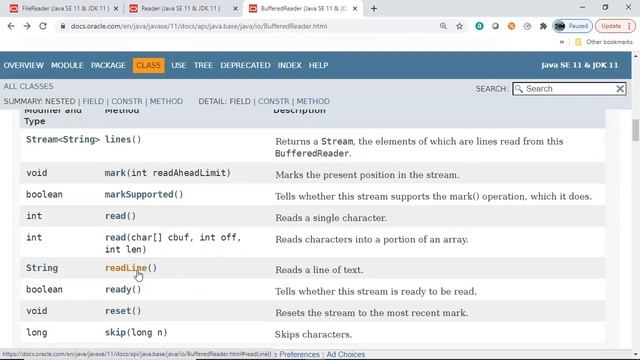
Task: Select the BufferedReader browser tab
Action: [303, 9]
